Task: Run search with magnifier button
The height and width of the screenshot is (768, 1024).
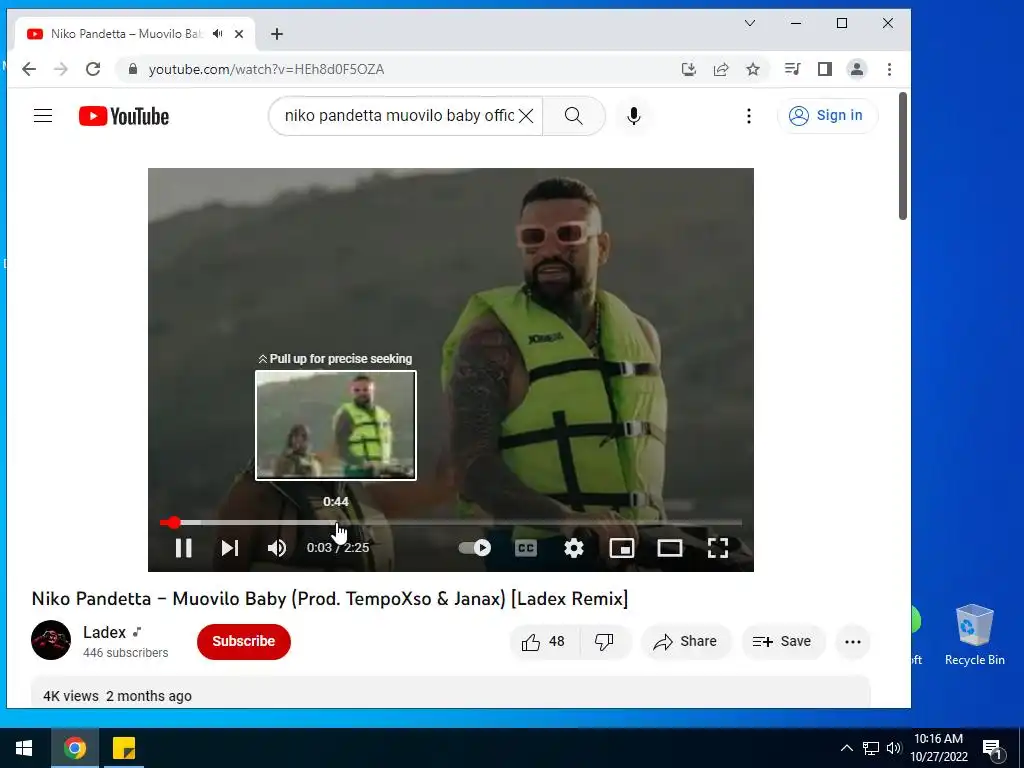Action: click(573, 116)
